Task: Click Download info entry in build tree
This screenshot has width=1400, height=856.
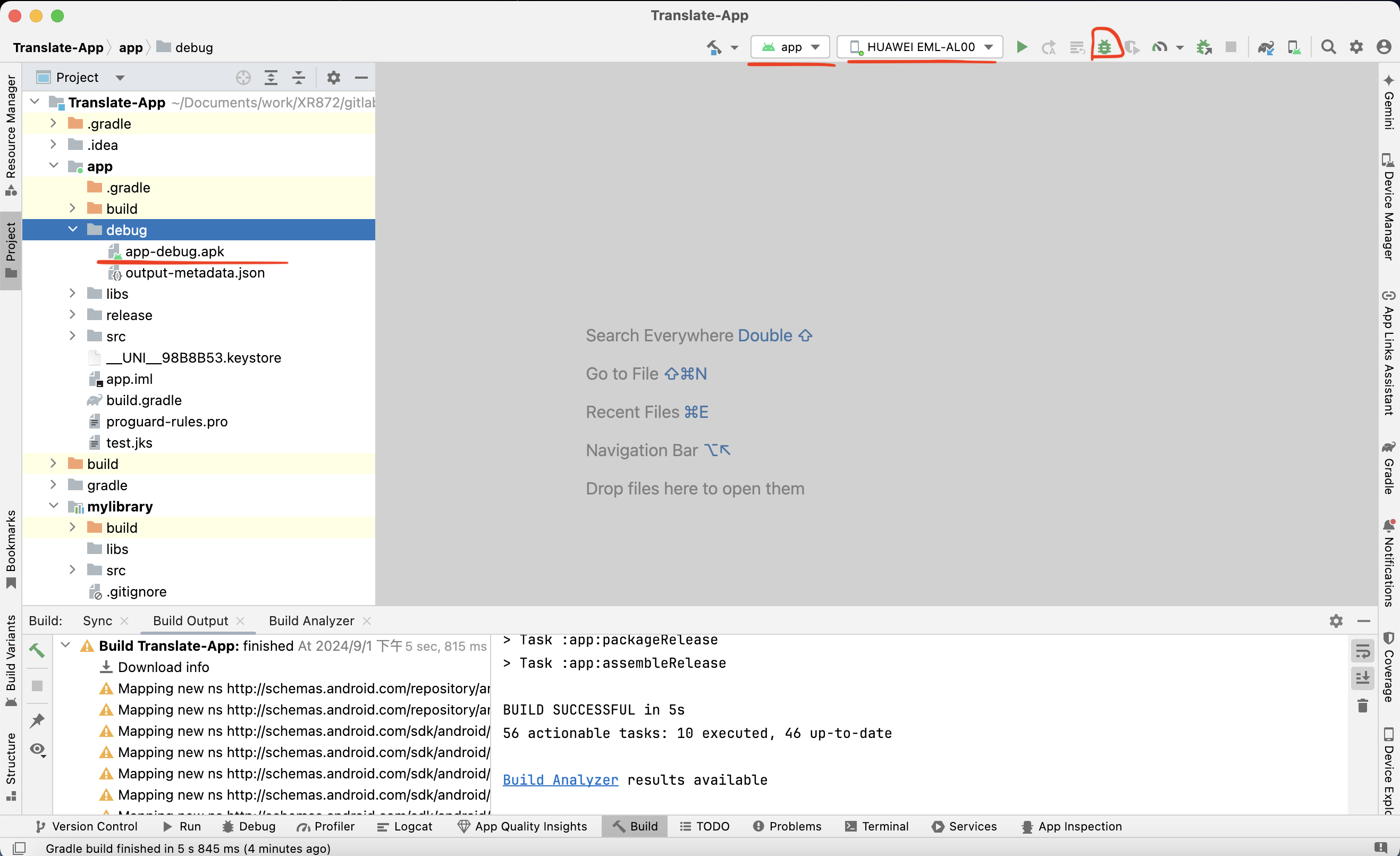Action: pos(163,667)
